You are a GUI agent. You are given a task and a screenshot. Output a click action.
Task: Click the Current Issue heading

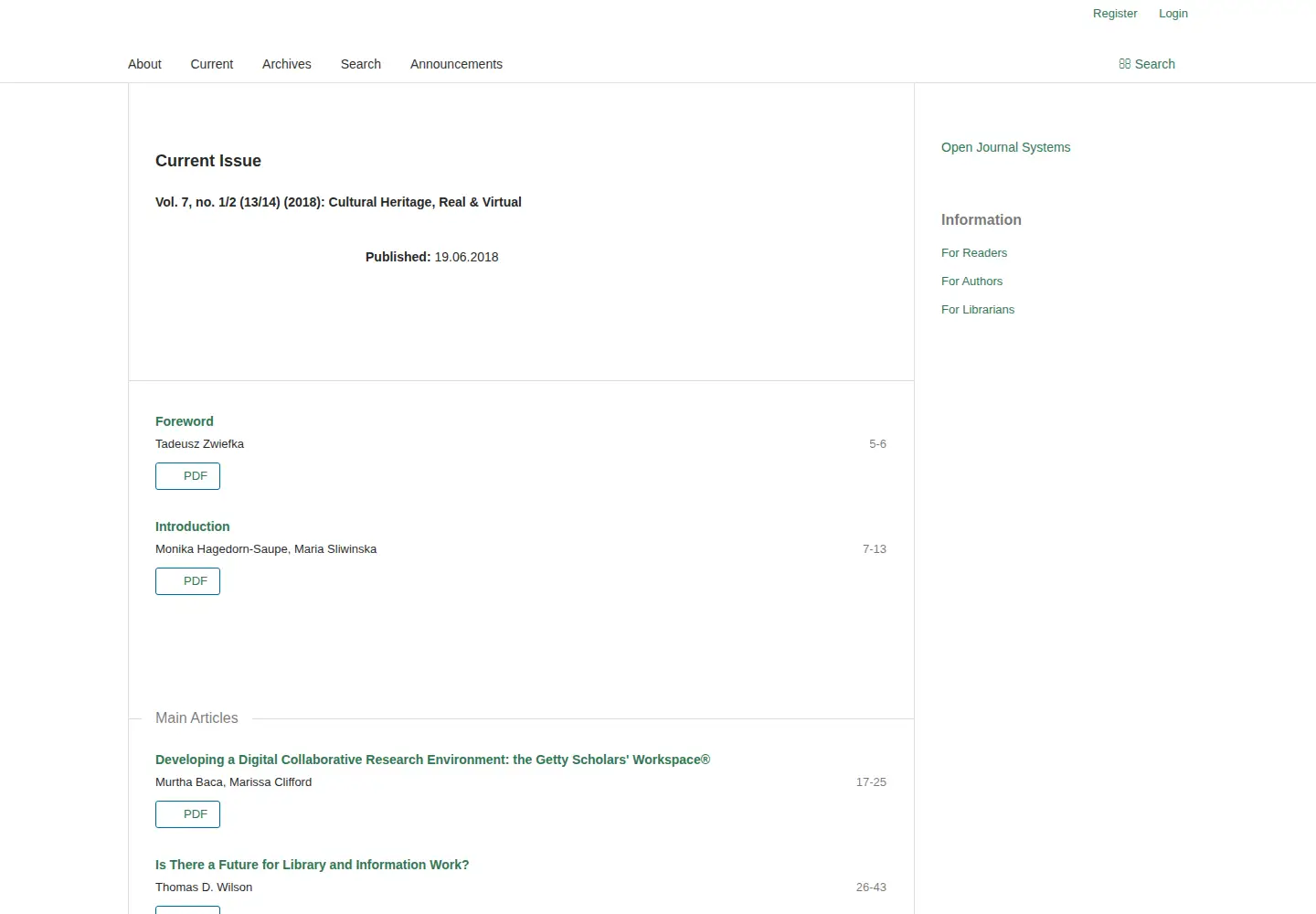point(208,161)
